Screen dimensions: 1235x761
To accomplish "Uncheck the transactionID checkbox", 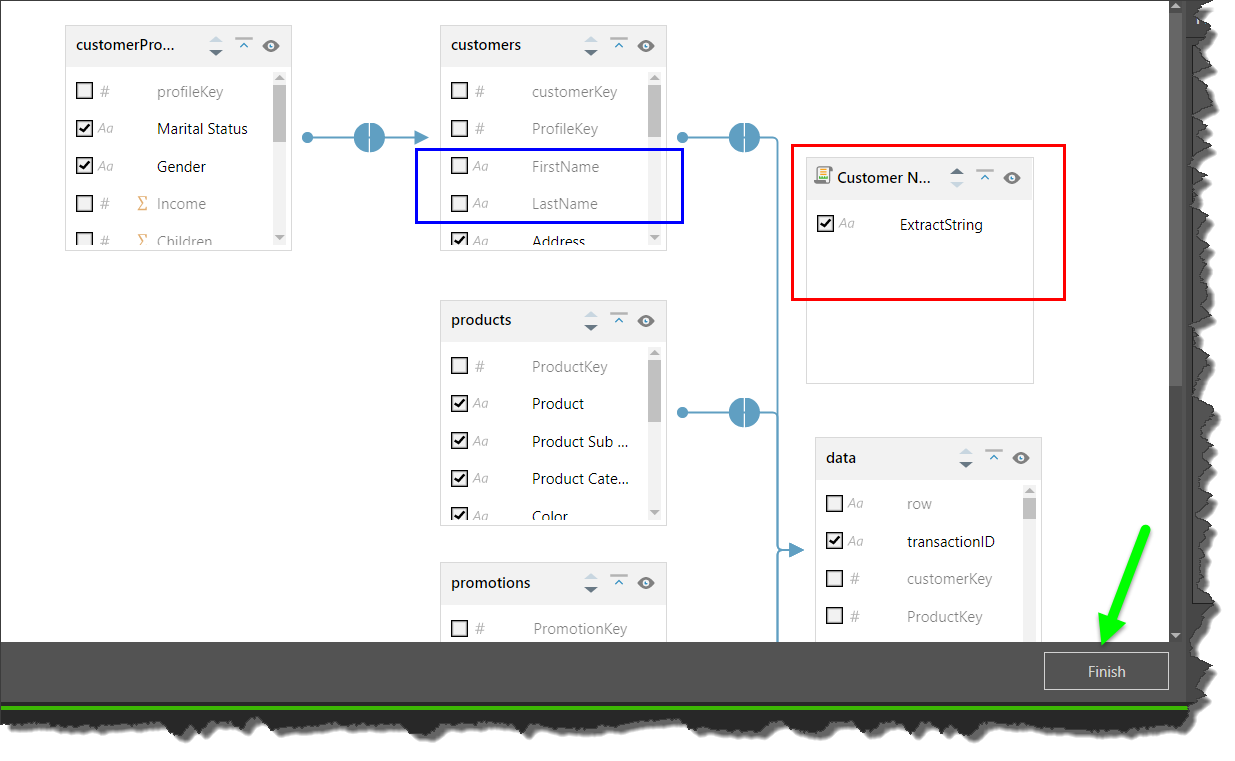I will coord(835,541).
